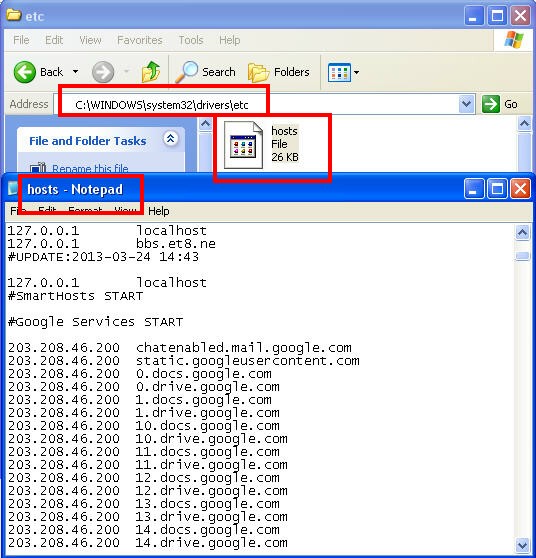
Task: Click the etc folder icon in title bar
Action: pyautogui.click(x=14, y=15)
